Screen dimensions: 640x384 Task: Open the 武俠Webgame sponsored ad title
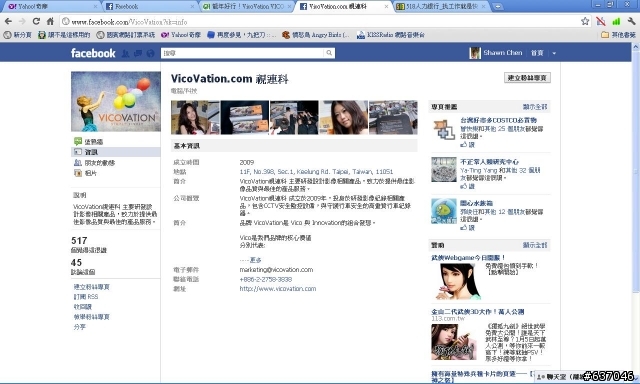(469, 257)
